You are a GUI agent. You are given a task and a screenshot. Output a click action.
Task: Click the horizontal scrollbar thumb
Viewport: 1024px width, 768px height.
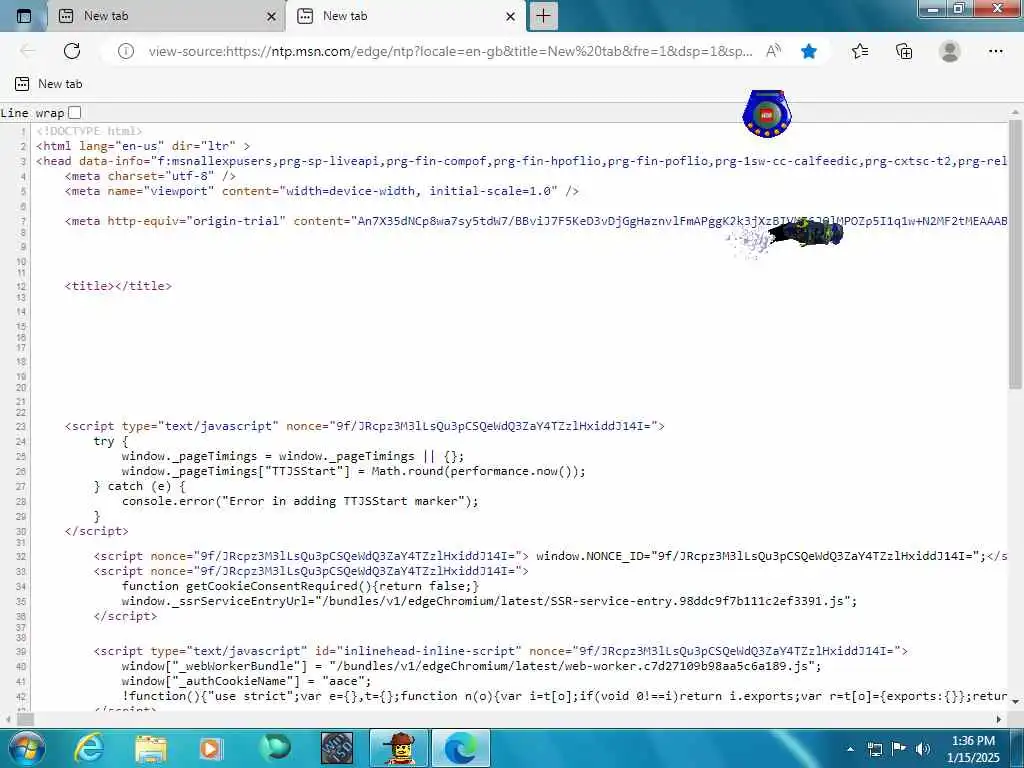25,719
